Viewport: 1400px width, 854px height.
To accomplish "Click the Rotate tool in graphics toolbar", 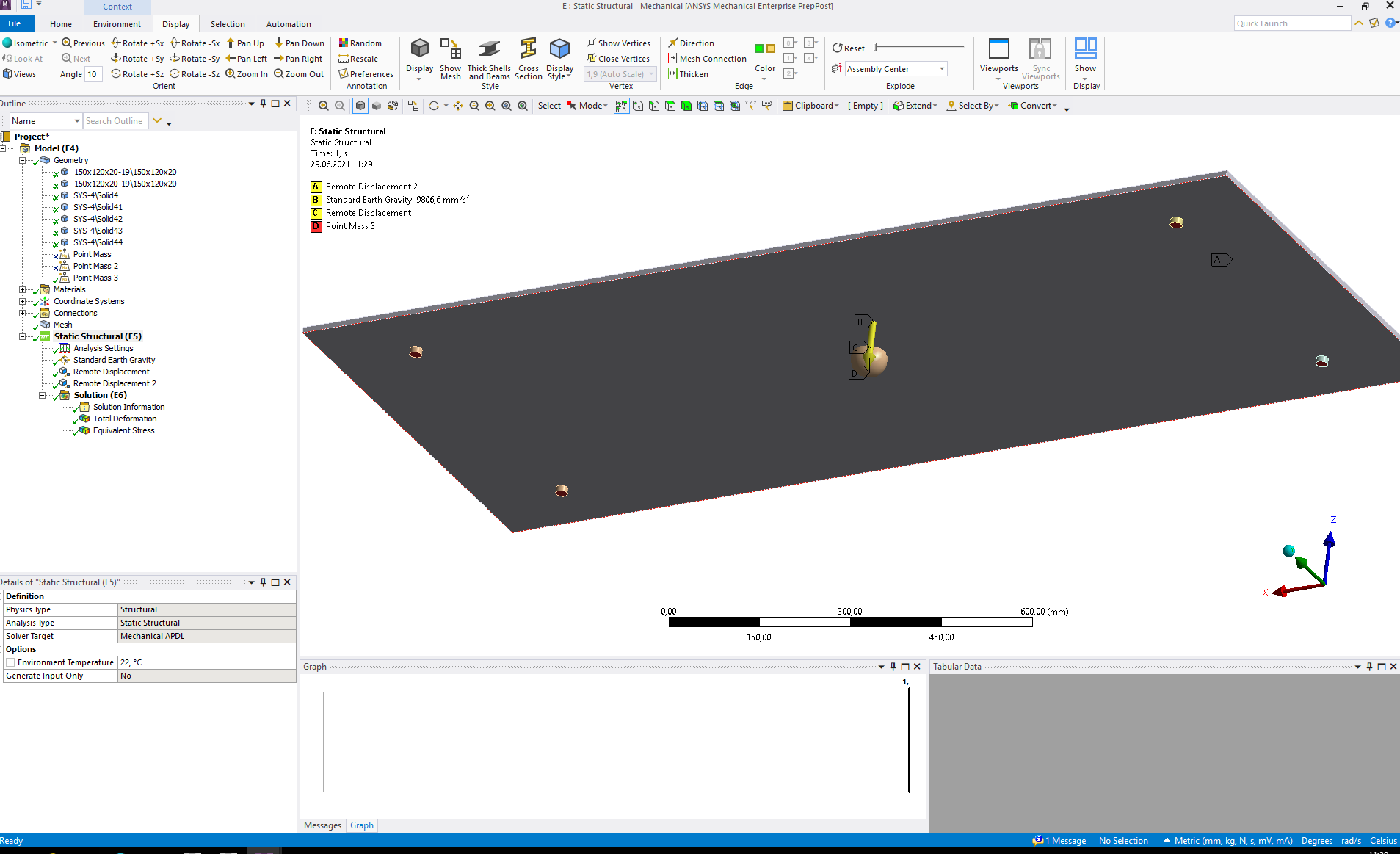I will (x=434, y=106).
